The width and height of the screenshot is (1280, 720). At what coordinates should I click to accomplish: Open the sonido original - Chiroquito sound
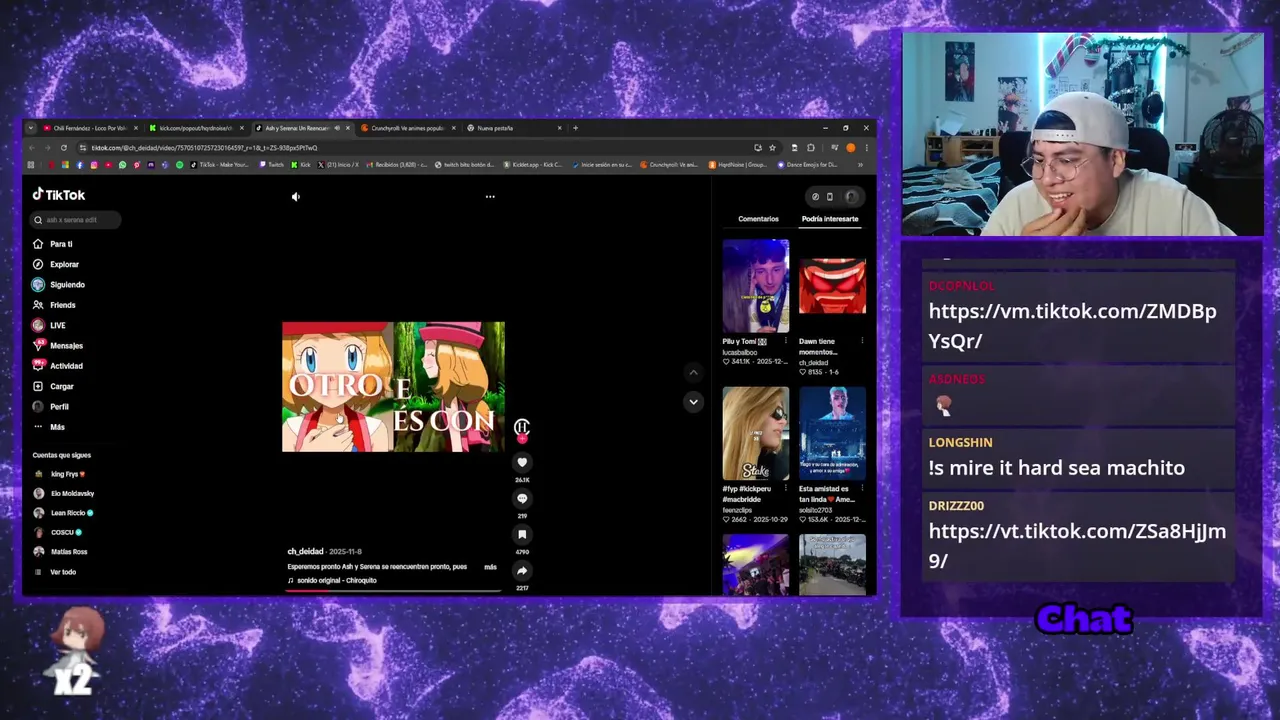(x=337, y=581)
